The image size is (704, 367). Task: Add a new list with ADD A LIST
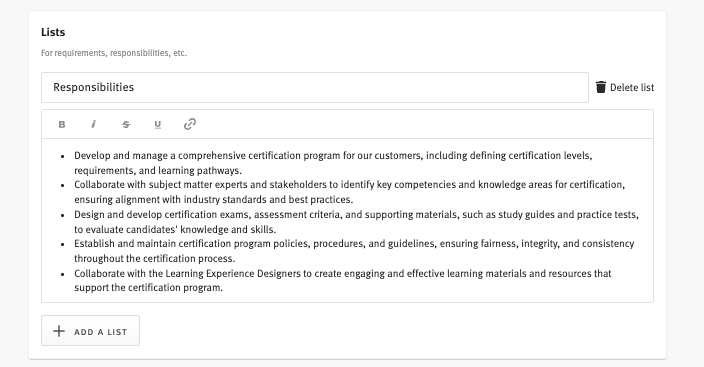[x=90, y=331]
